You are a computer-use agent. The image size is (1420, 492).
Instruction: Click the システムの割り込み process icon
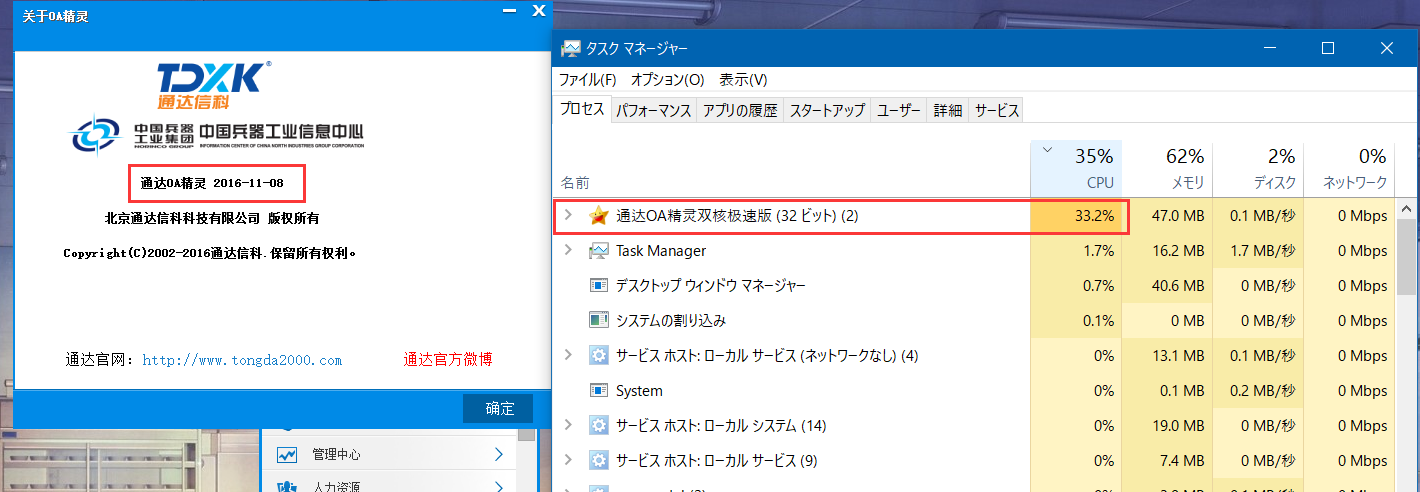[x=599, y=321]
